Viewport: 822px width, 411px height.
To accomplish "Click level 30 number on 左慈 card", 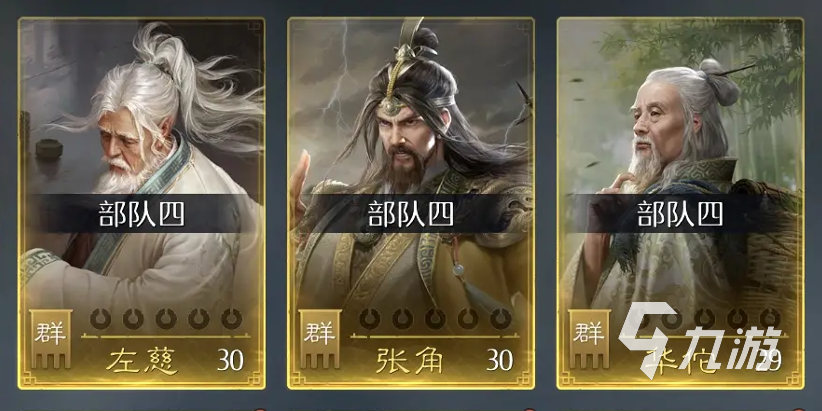I will point(231,360).
